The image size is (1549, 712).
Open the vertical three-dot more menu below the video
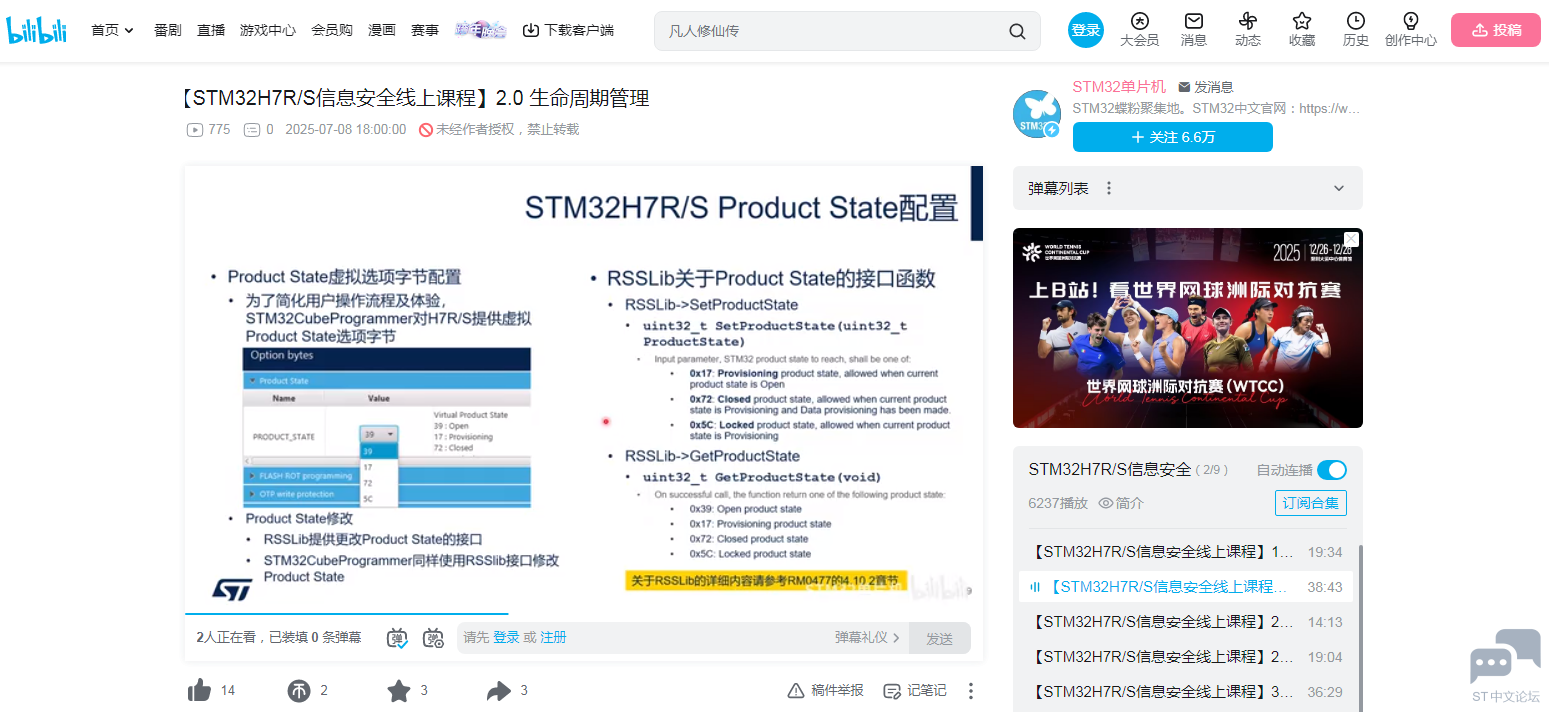pyautogui.click(x=970, y=691)
